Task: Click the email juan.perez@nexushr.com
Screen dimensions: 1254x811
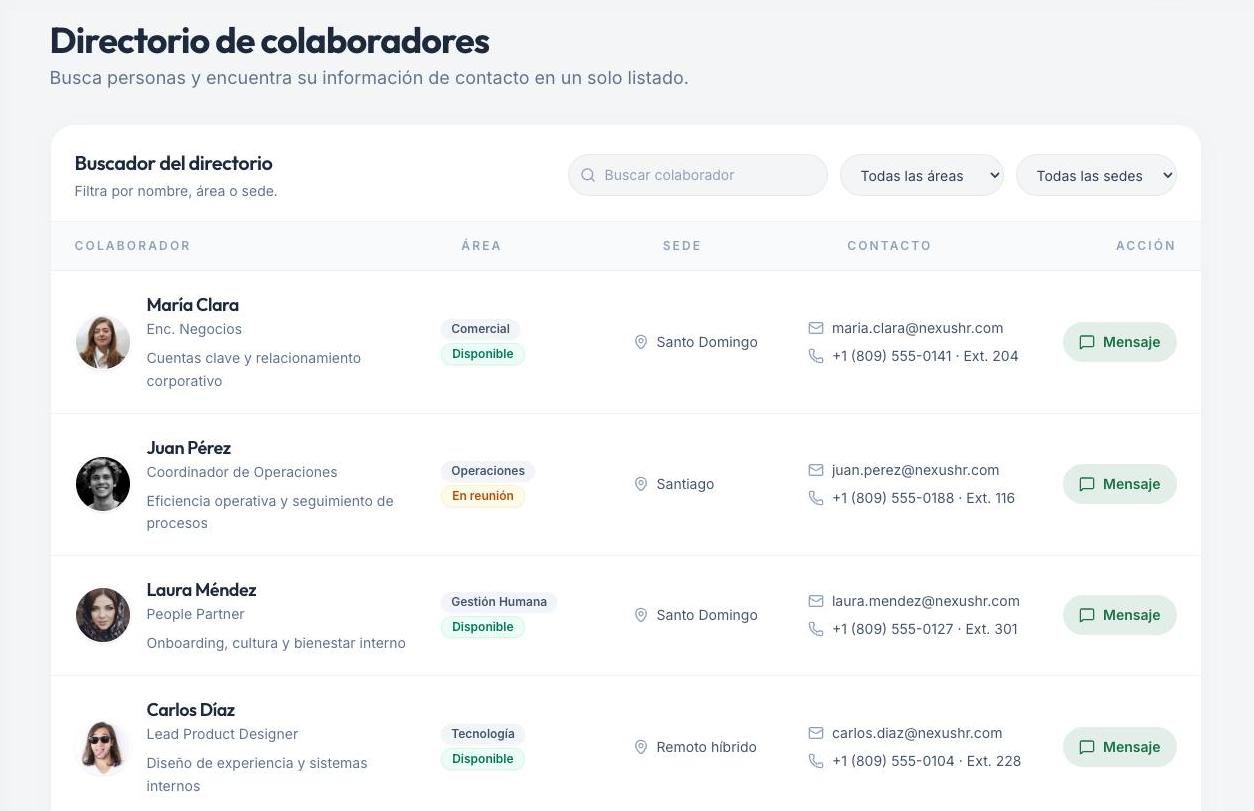Action: 915,470
